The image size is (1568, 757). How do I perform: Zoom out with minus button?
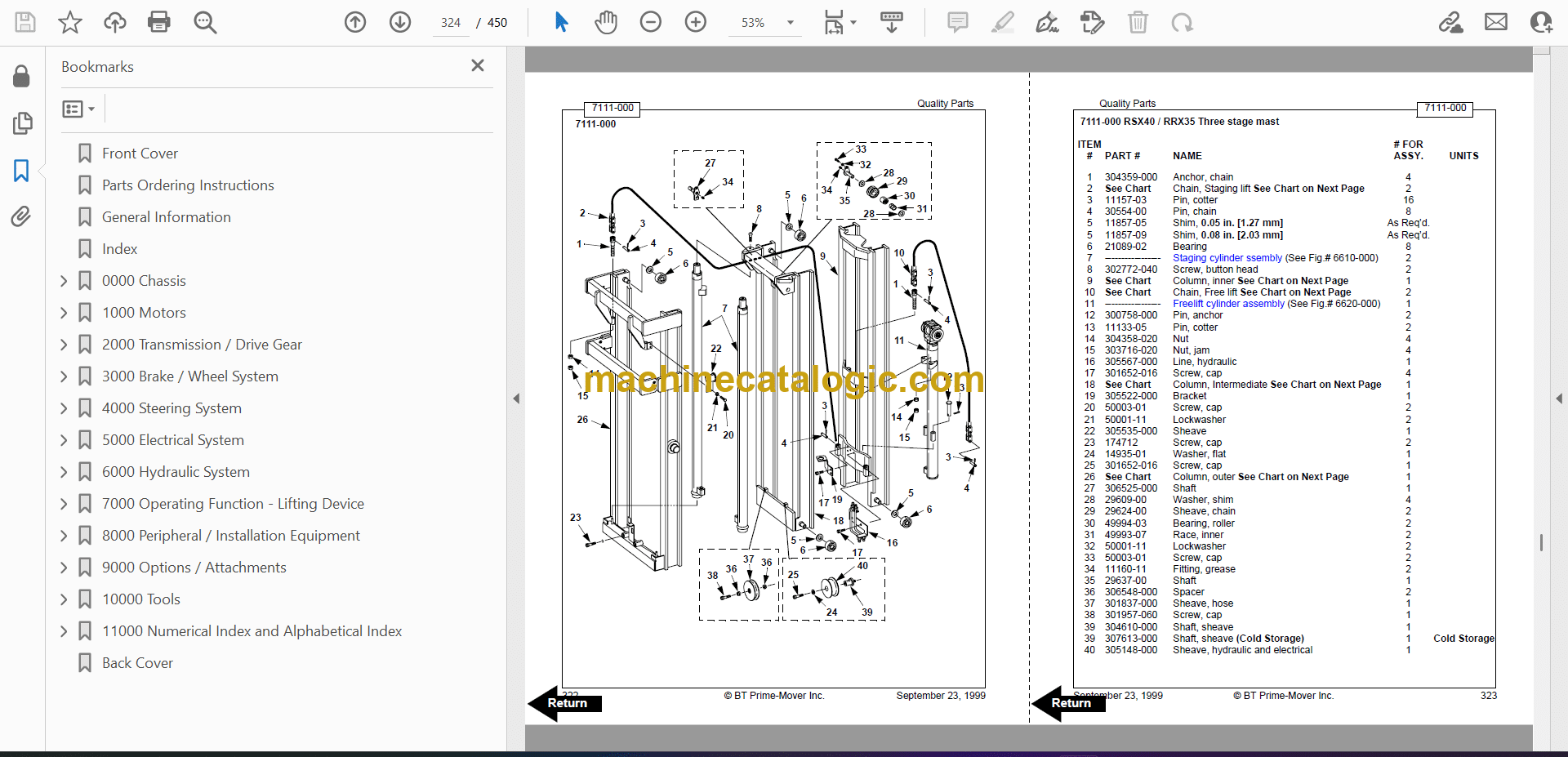coord(651,22)
